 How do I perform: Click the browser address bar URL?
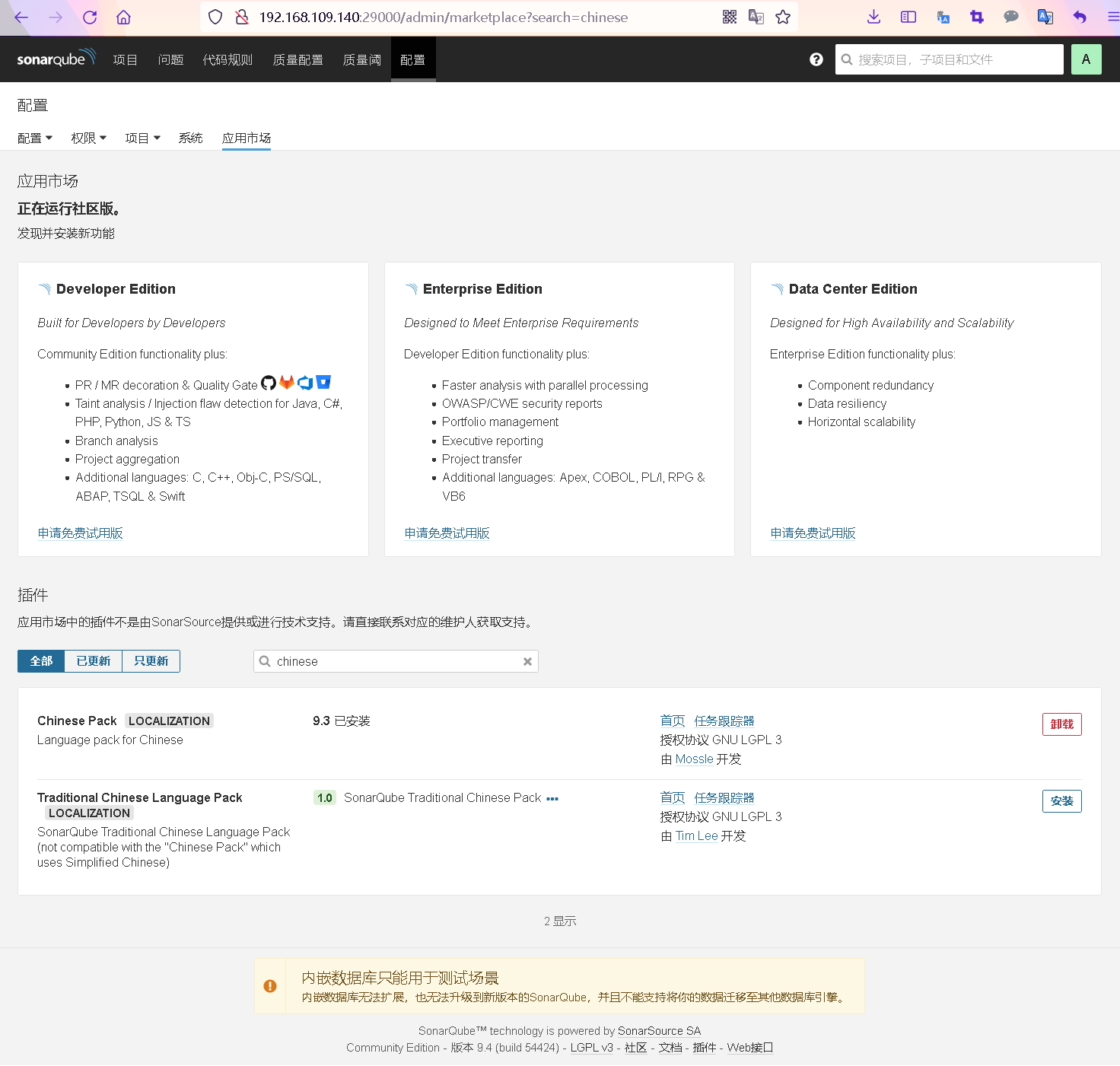click(x=444, y=17)
